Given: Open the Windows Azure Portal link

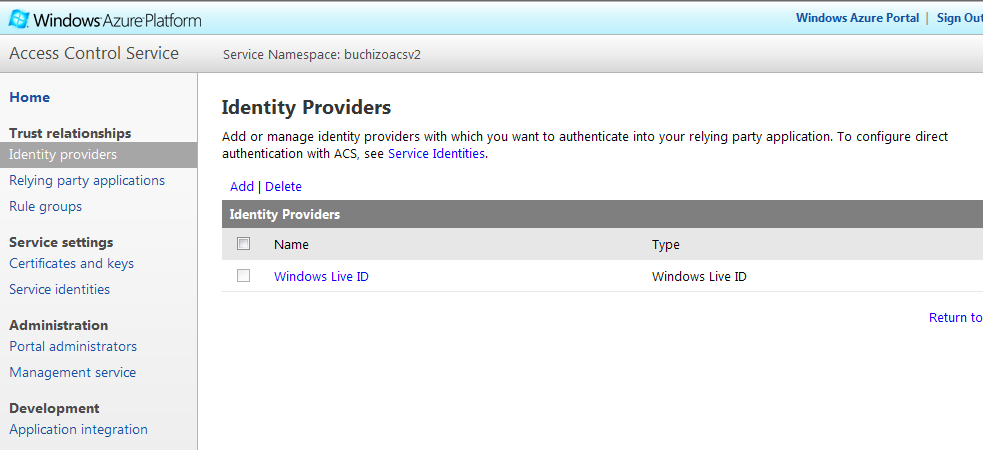Looking at the screenshot, I should [x=857, y=18].
